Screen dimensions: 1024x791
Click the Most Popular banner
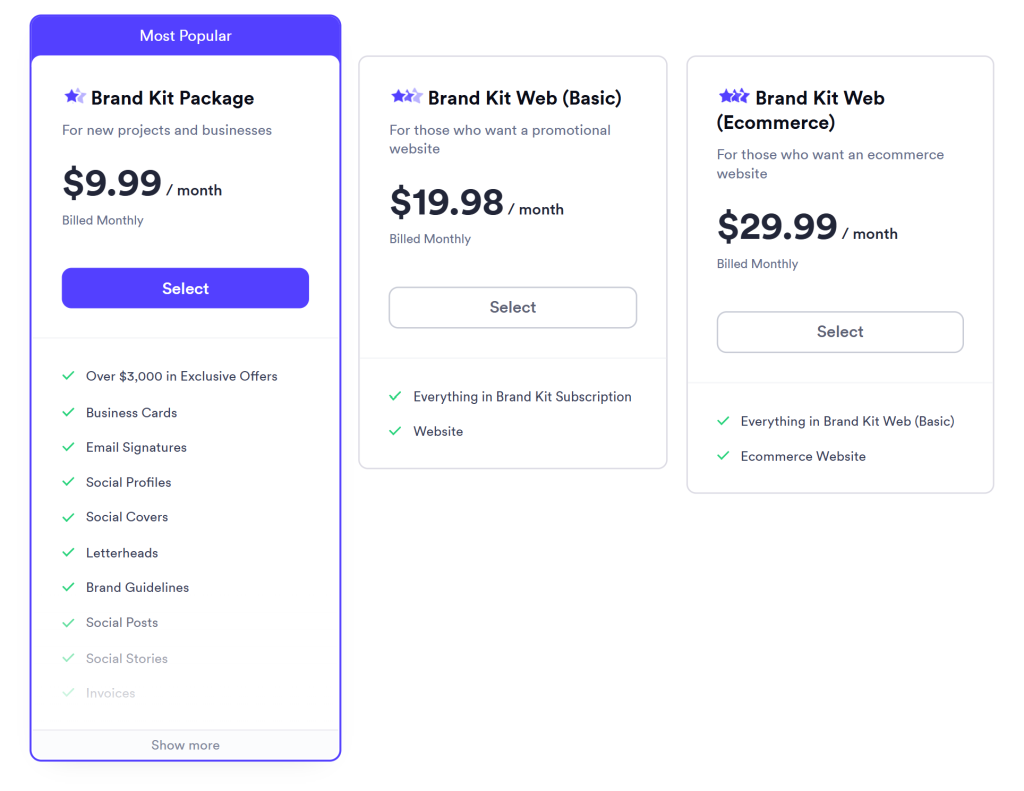pos(185,35)
